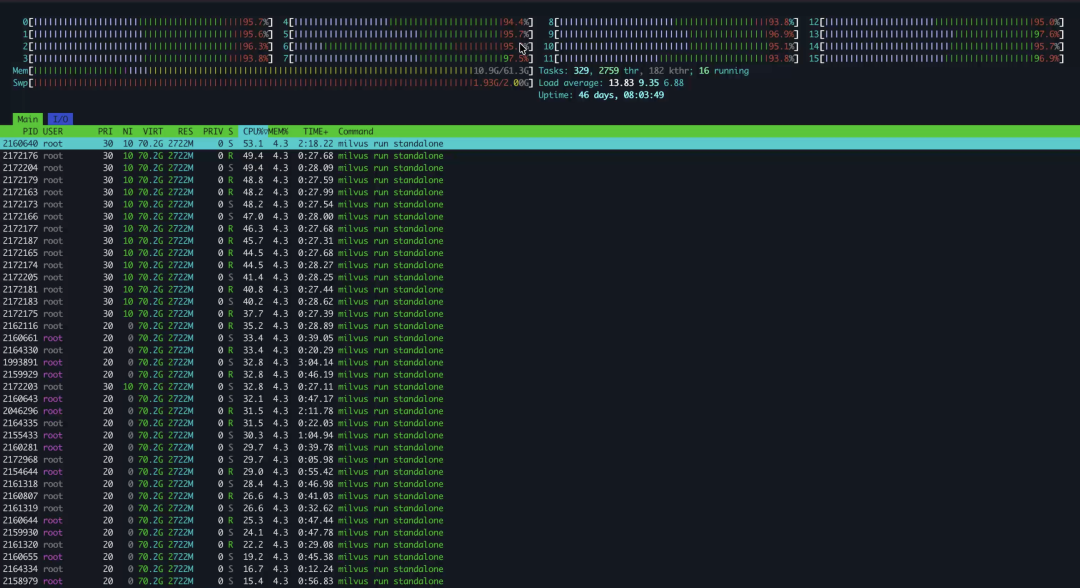Click the CPU 4 usage meter
This screenshot has height=588, width=1080.
pos(408,22)
